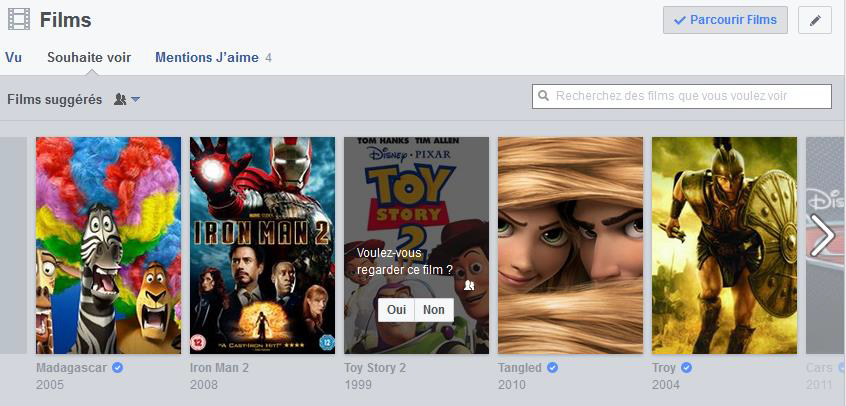
Task: Click the year 2010 under Tangled
Action: 512,385
